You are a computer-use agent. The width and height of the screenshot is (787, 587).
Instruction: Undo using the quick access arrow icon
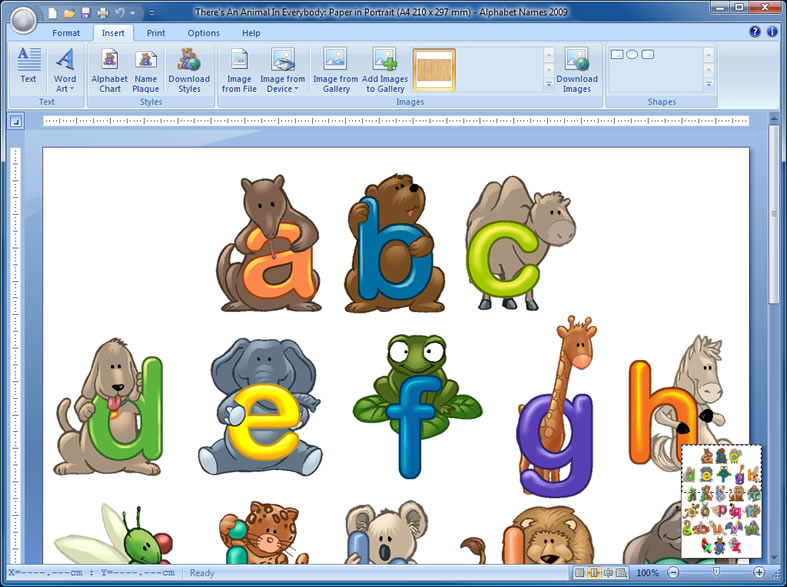[x=120, y=13]
